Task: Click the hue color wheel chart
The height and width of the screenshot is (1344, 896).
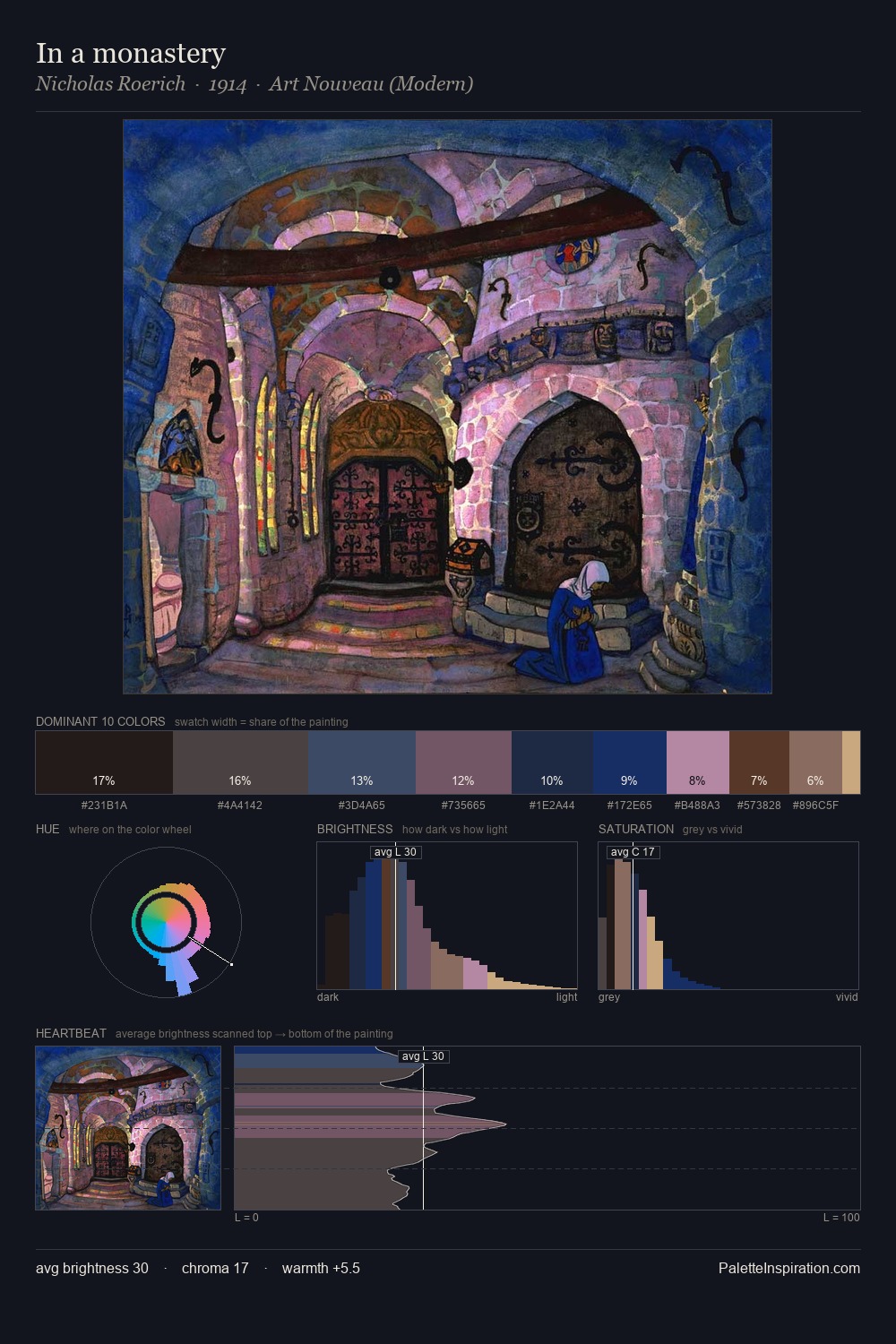Action: click(x=166, y=922)
